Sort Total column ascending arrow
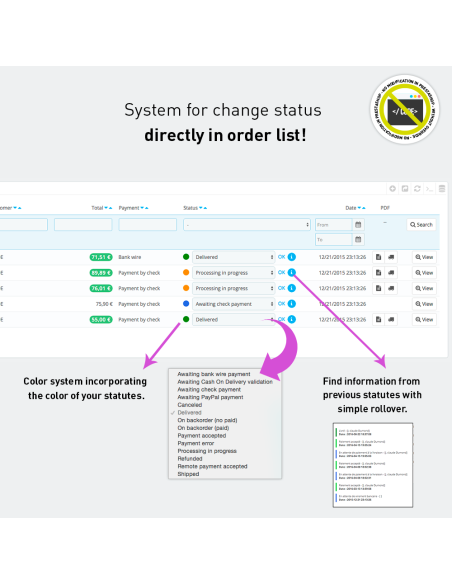 click(x=111, y=208)
